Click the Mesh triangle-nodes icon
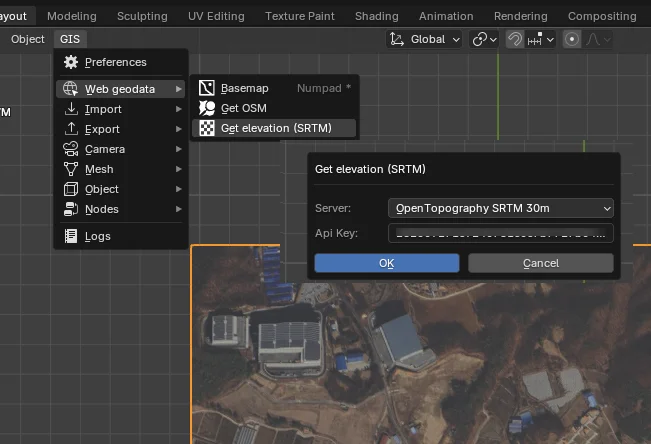The width and height of the screenshot is (651, 444). tap(71, 169)
